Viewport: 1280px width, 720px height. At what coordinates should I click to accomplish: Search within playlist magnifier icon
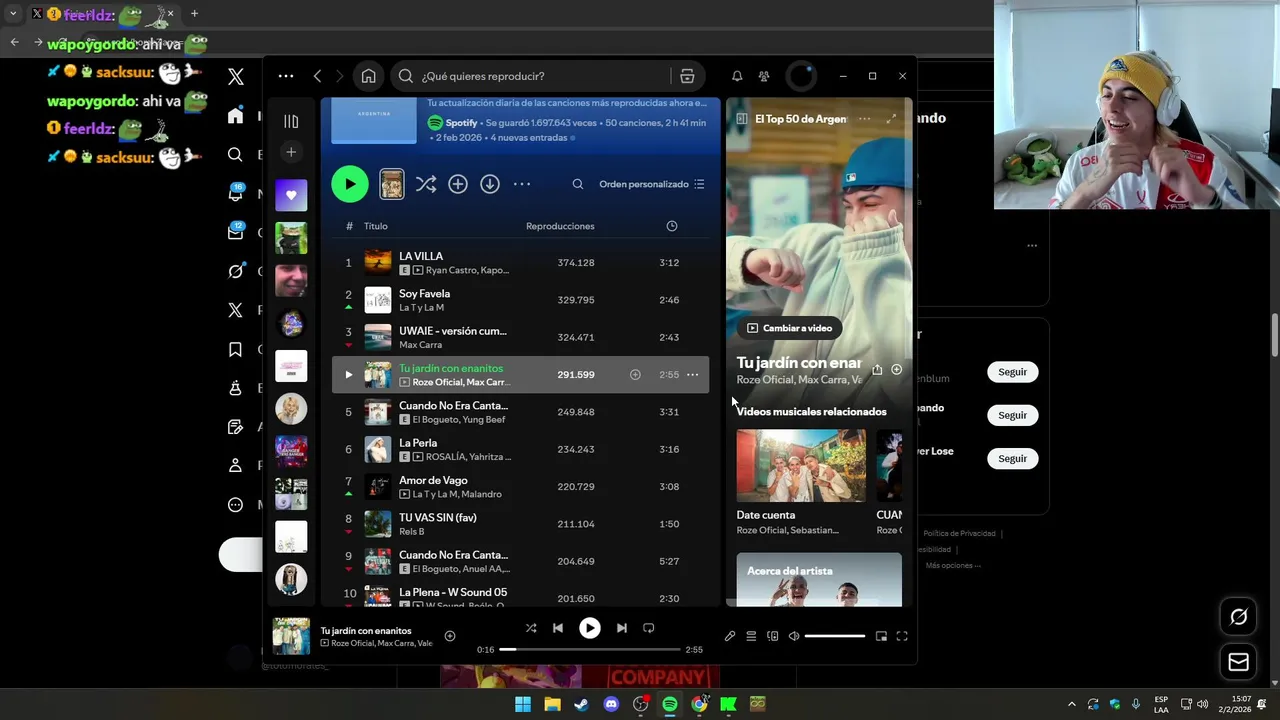click(x=578, y=184)
